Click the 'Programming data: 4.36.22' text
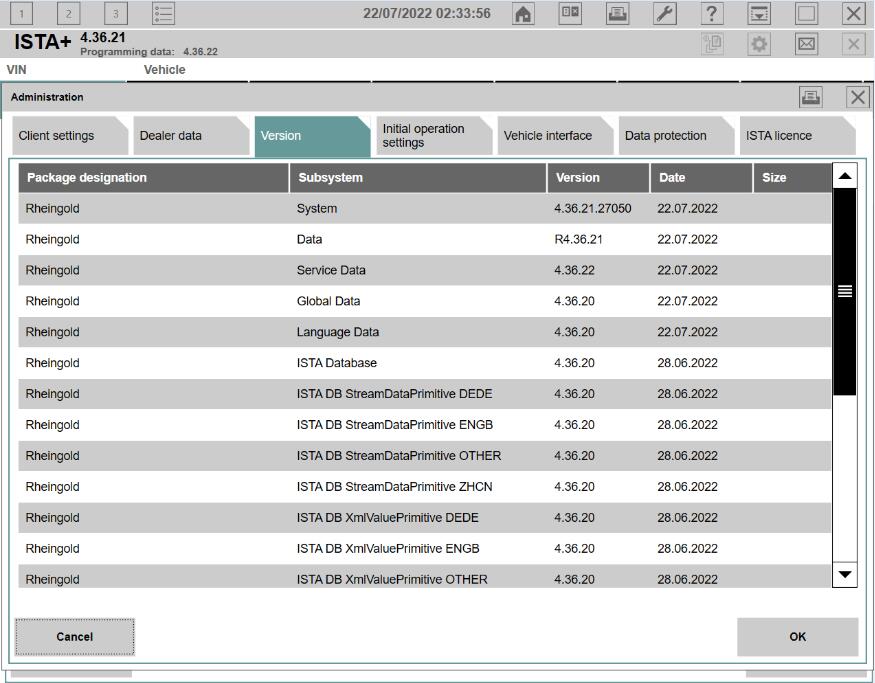Screen dimensions: 875x683 (149, 52)
